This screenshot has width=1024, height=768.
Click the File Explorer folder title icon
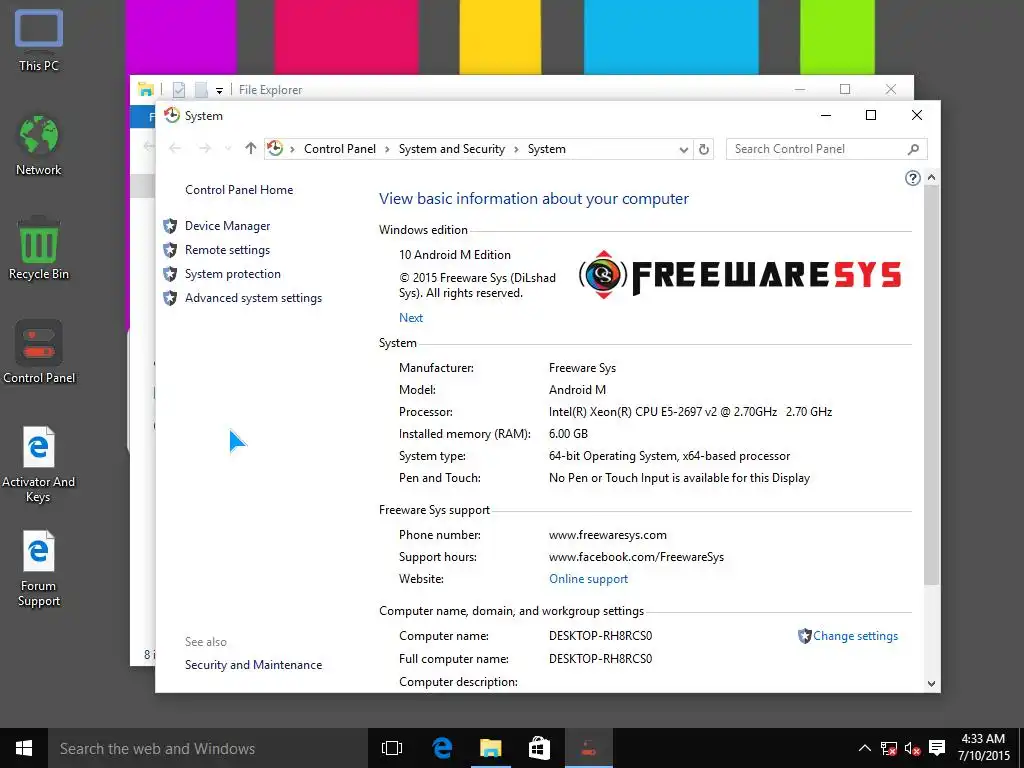tap(146, 89)
